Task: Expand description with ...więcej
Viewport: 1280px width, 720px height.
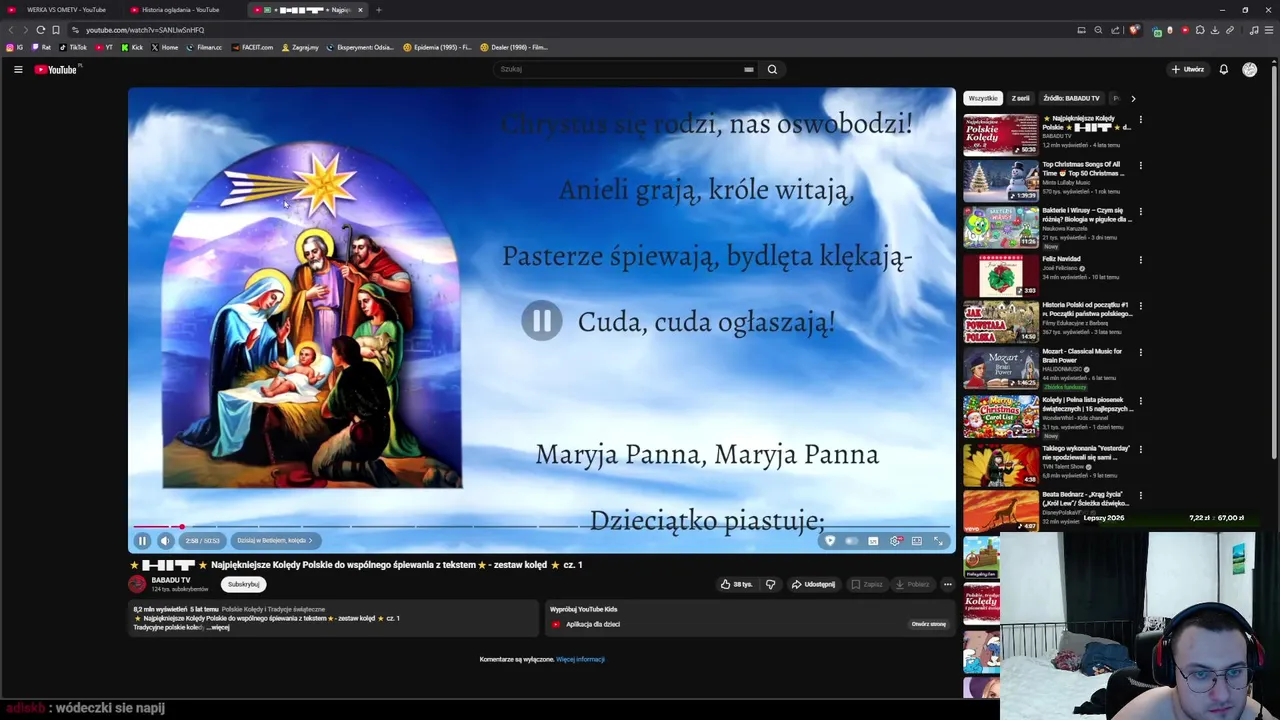Action: [x=220, y=628]
